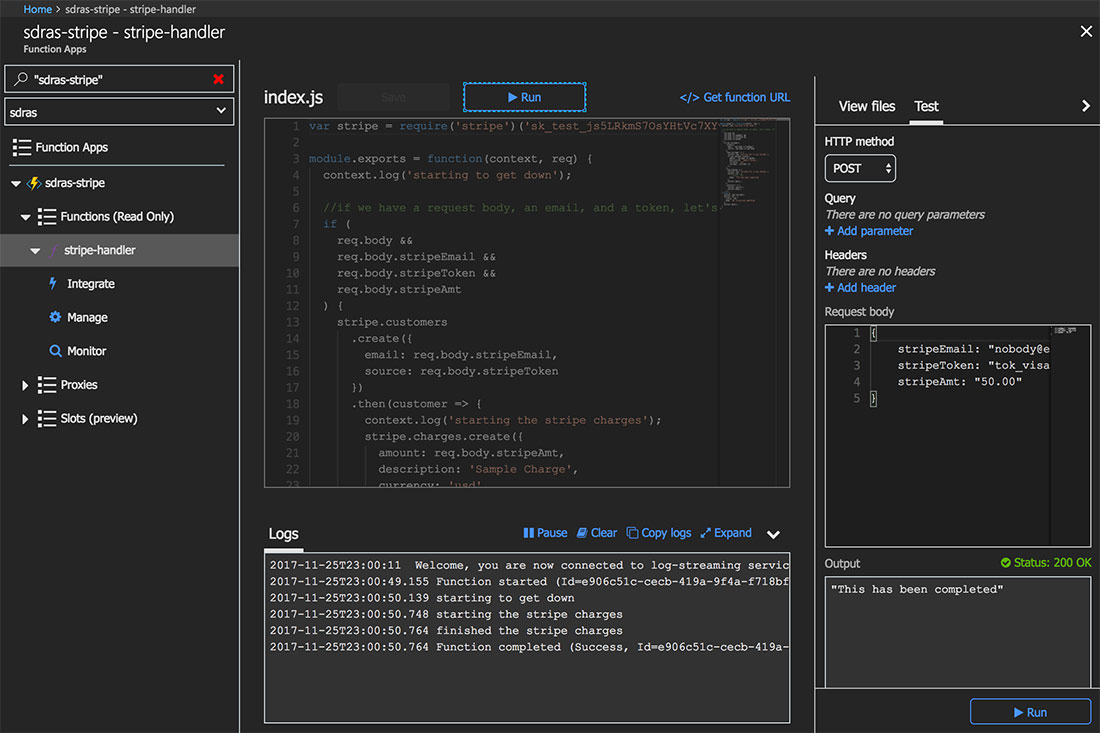The width and height of the screenshot is (1100, 733).
Task: Open the Manage section
Action: point(87,318)
